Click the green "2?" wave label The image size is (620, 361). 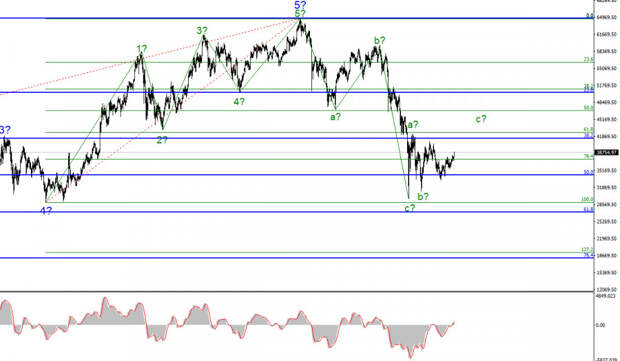click(162, 140)
